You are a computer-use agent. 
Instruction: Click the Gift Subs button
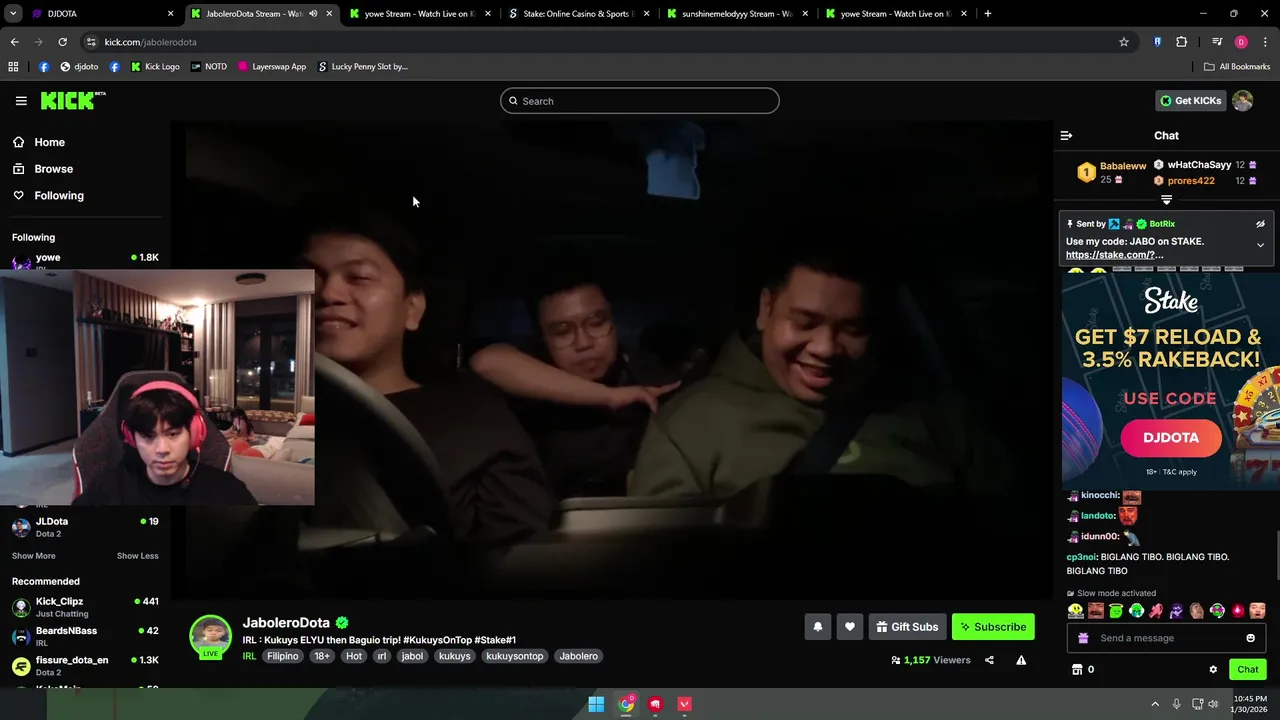point(907,627)
